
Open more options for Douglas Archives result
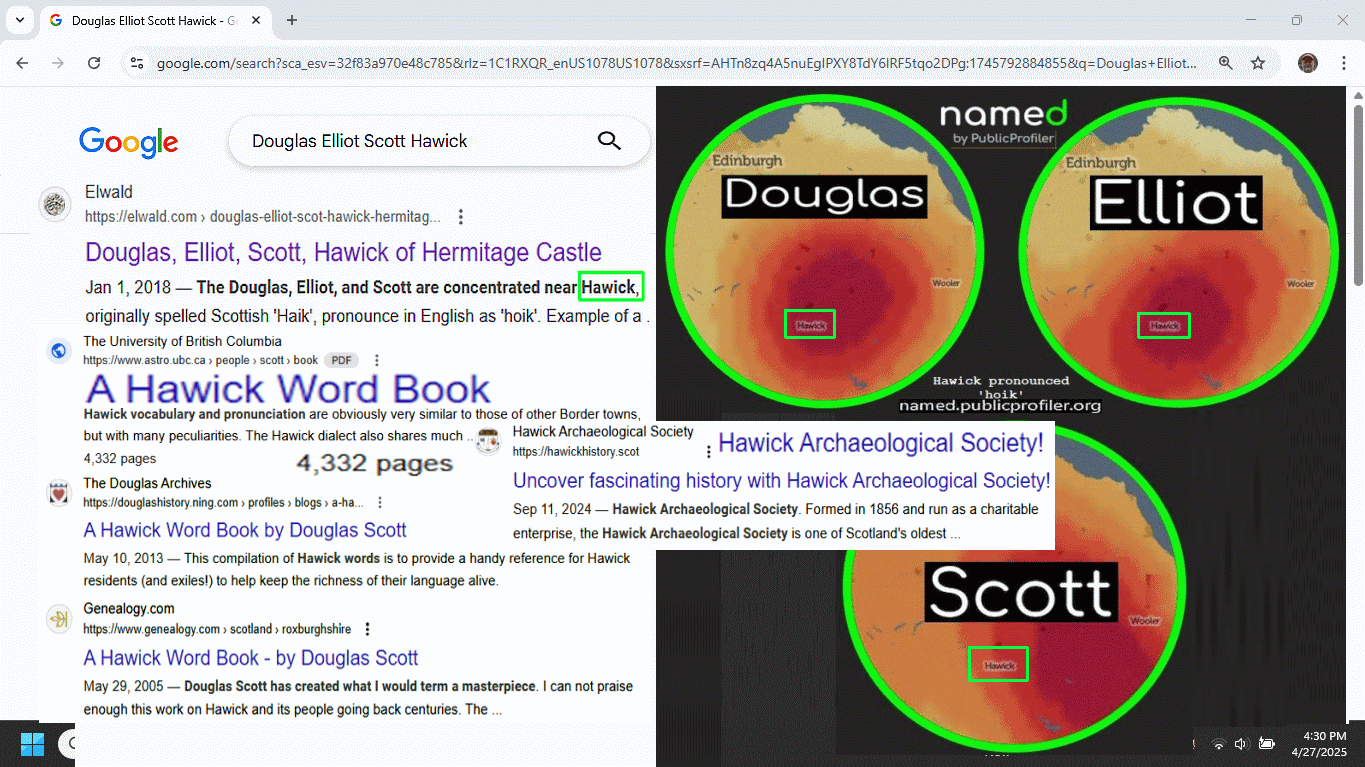(380, 502)
